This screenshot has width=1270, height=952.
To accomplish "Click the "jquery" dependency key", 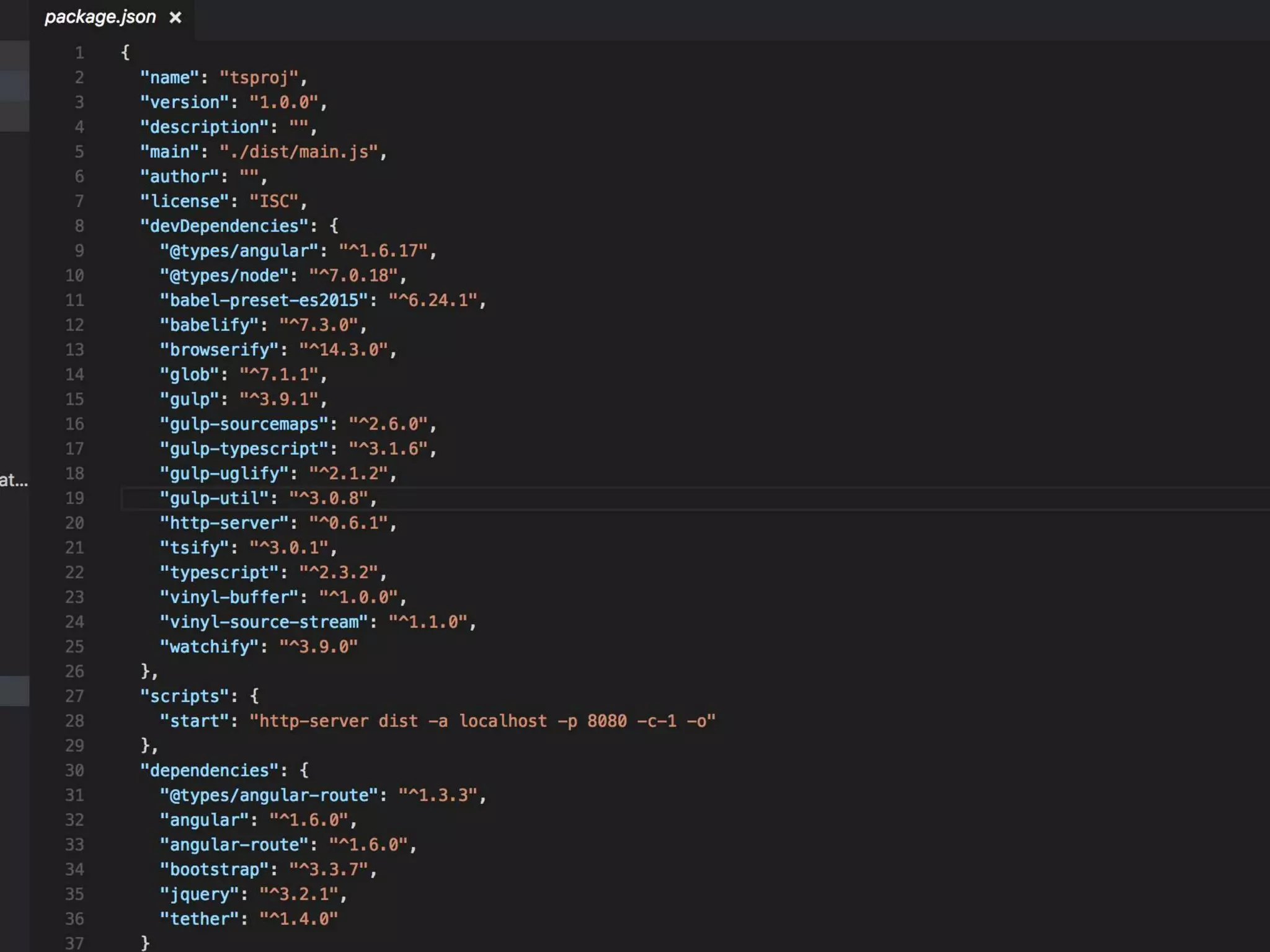I will tap(199, 894).
